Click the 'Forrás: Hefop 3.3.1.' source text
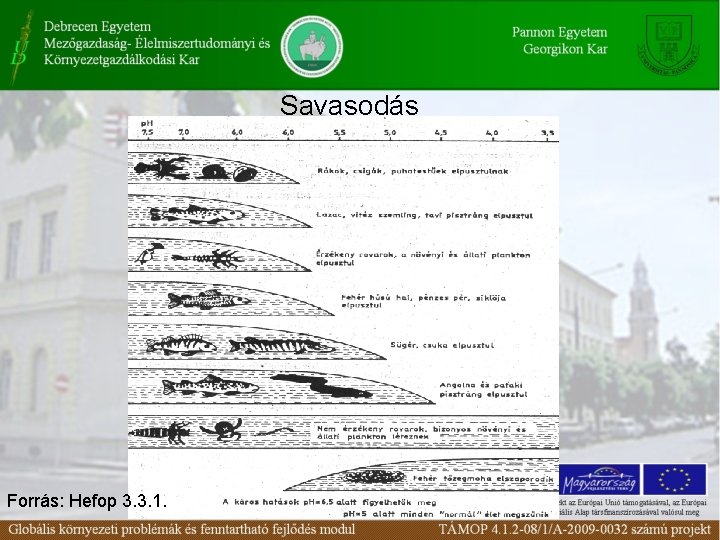This screenshot has height=540, width=720. click(87, 501)
